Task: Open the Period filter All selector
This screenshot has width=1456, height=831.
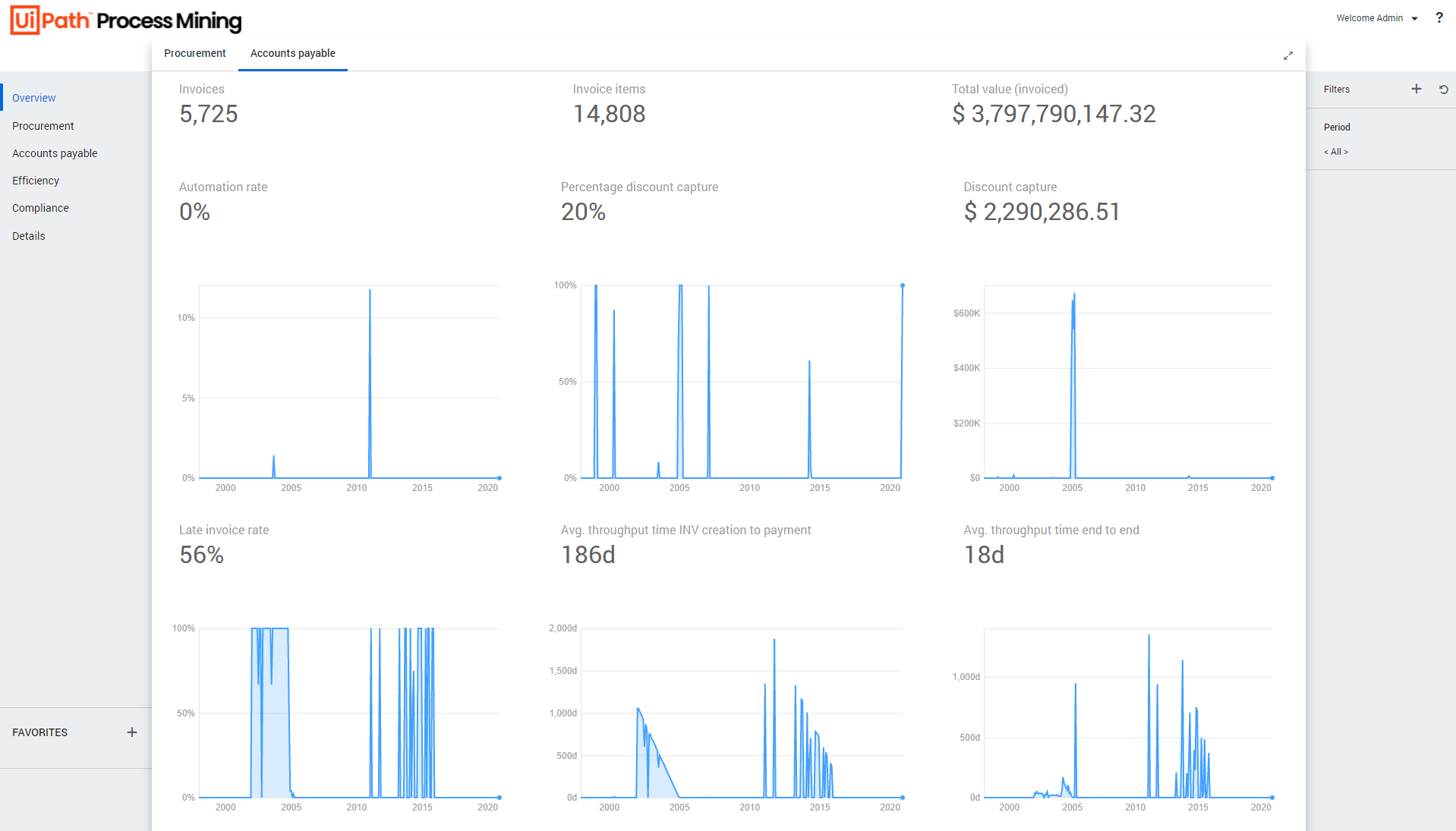Action: coord(1336,152)
